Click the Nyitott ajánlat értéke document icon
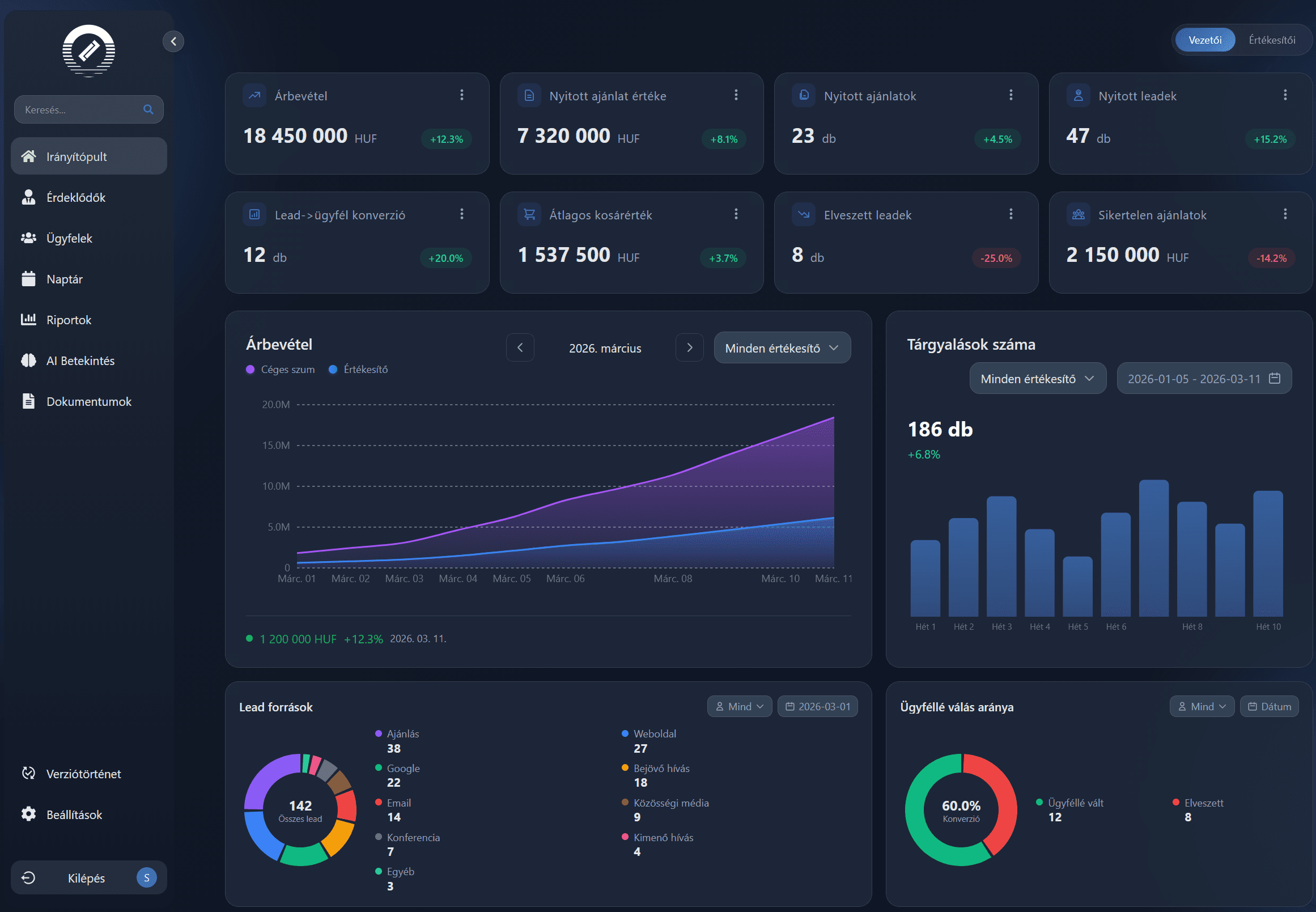The image size is (1316, 912). pyautogui.click(x=529, y=95)
